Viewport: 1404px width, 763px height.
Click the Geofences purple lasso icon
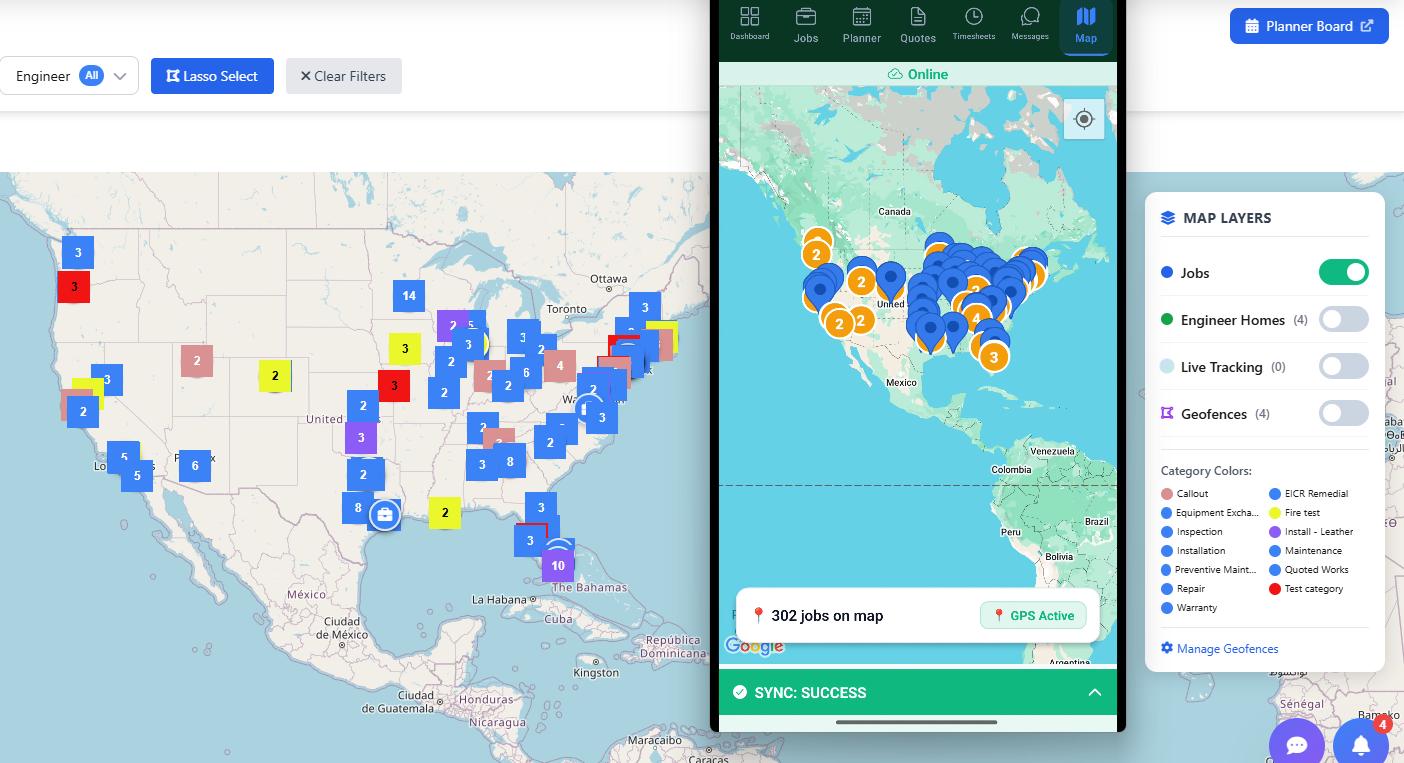pos(1167,413)
